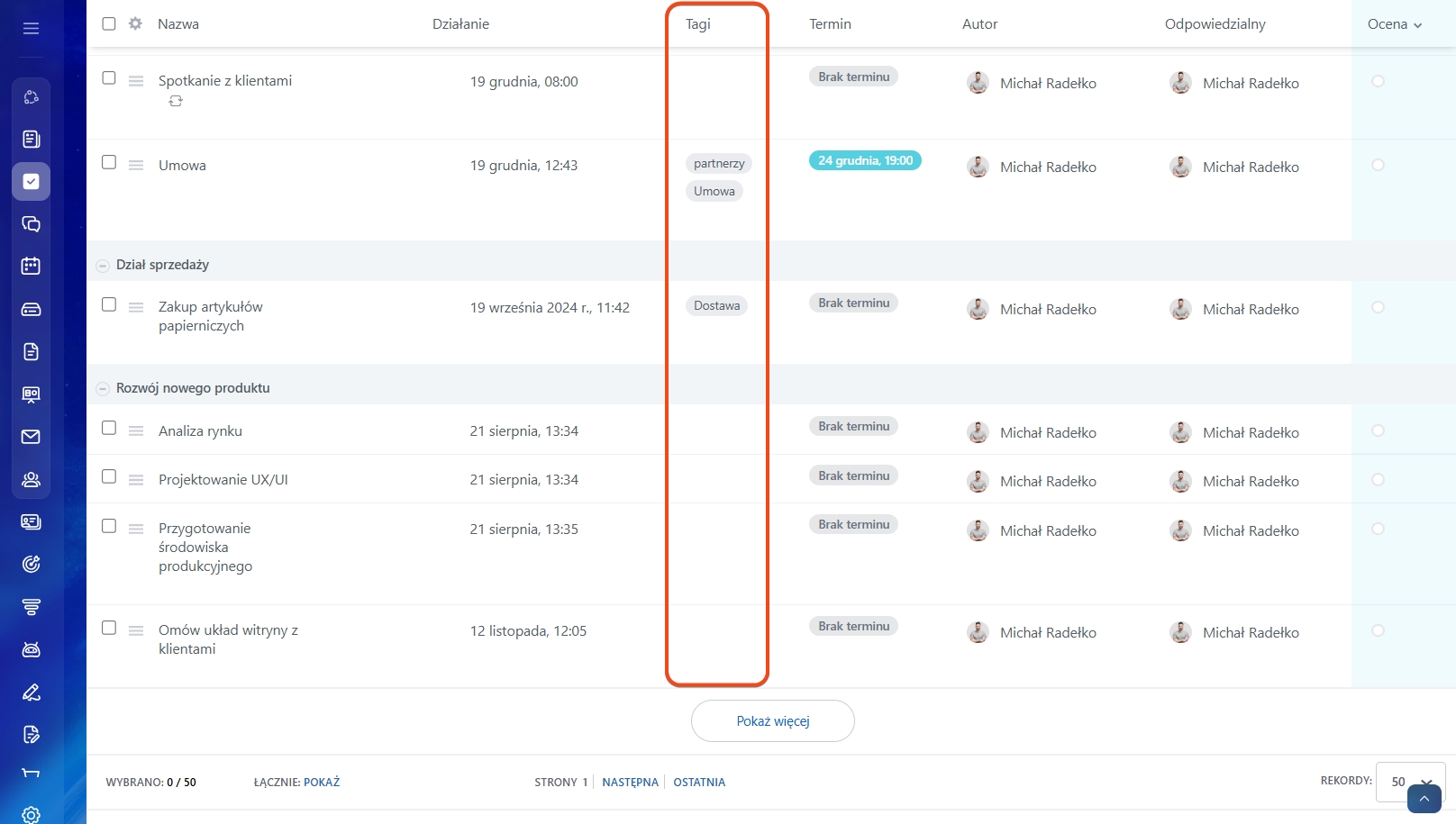Collapse the Rozwój nowego produktu group
The image size is (1456, 824).
103,389
